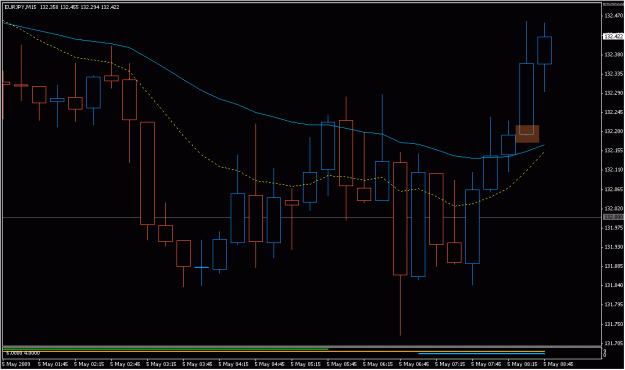Click the '5 May 01:45' time axis label
The width and height of the screenshot is (625, 370).
click(x=53, y=364)
